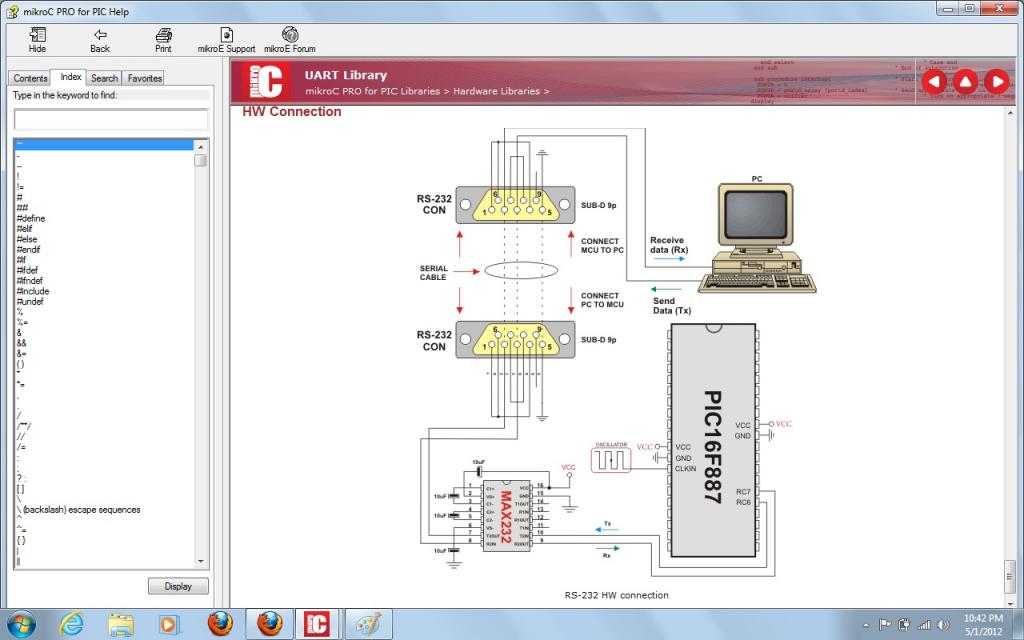Switch to the Favorites tab

coord(144,78)
